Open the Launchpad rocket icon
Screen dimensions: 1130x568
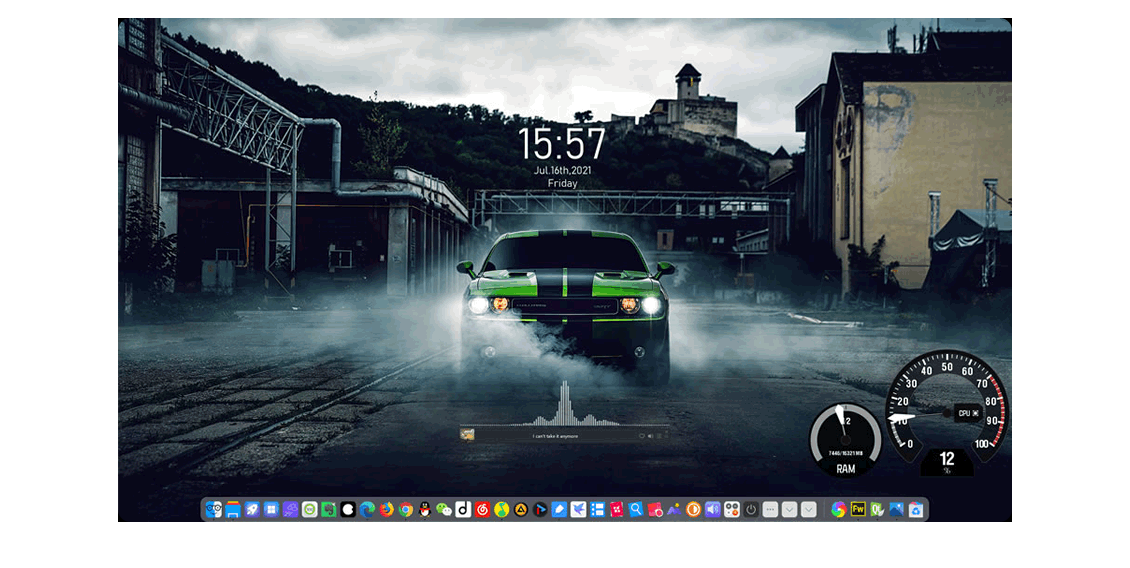(x=252, y=510)
